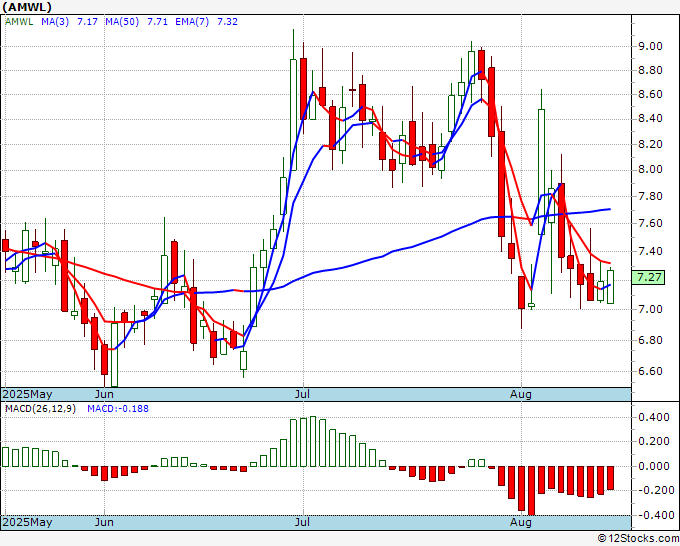Click 2025May on price chart date axis
Image resolution: width=680 pixels, height=546 pixels.
[x=27, y=394]
